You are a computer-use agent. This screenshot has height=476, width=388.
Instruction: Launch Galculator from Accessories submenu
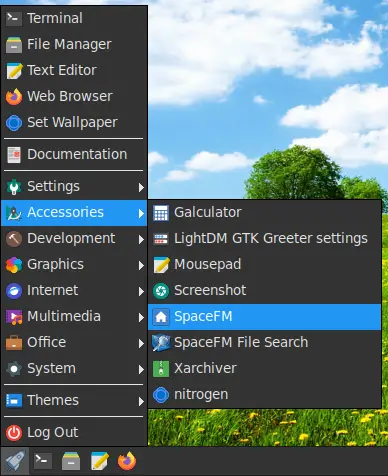click(x=264, y=213)
